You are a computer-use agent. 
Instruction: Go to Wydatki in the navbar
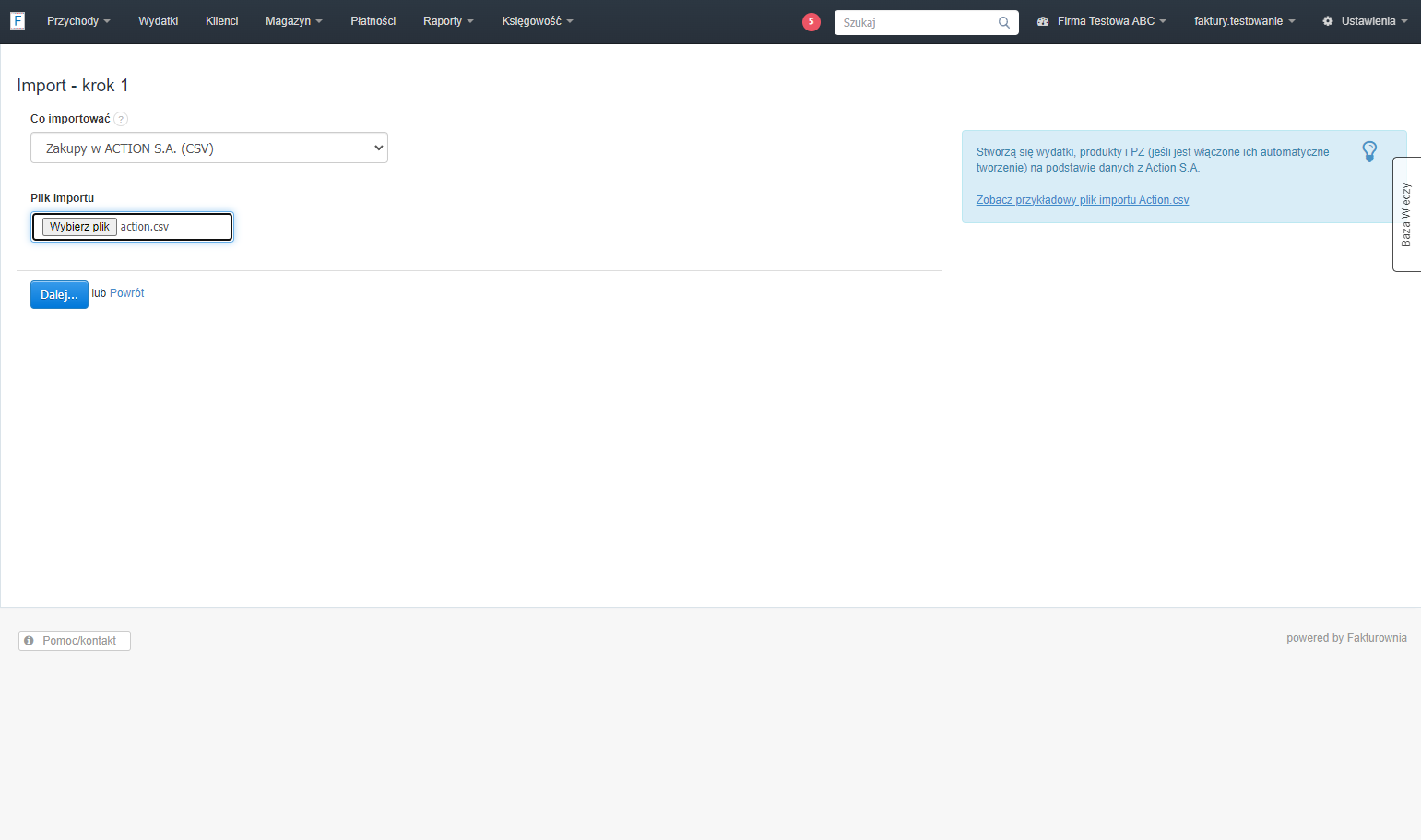159,21
